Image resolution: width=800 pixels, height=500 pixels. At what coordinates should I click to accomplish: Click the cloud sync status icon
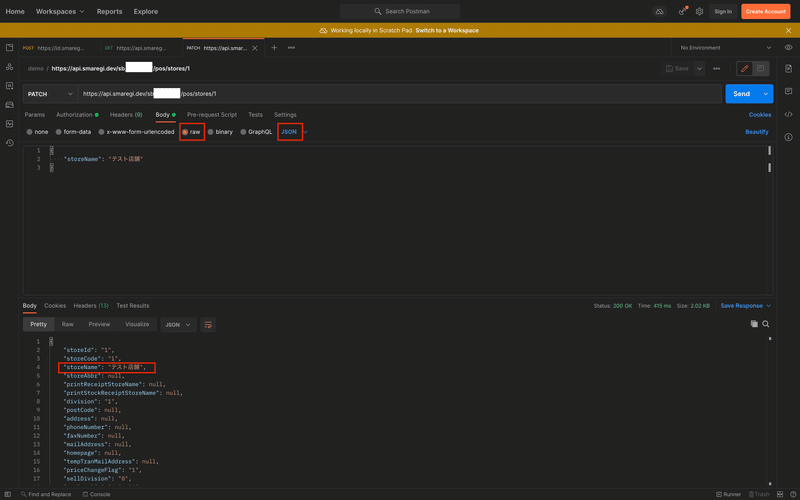coord(659,11)
